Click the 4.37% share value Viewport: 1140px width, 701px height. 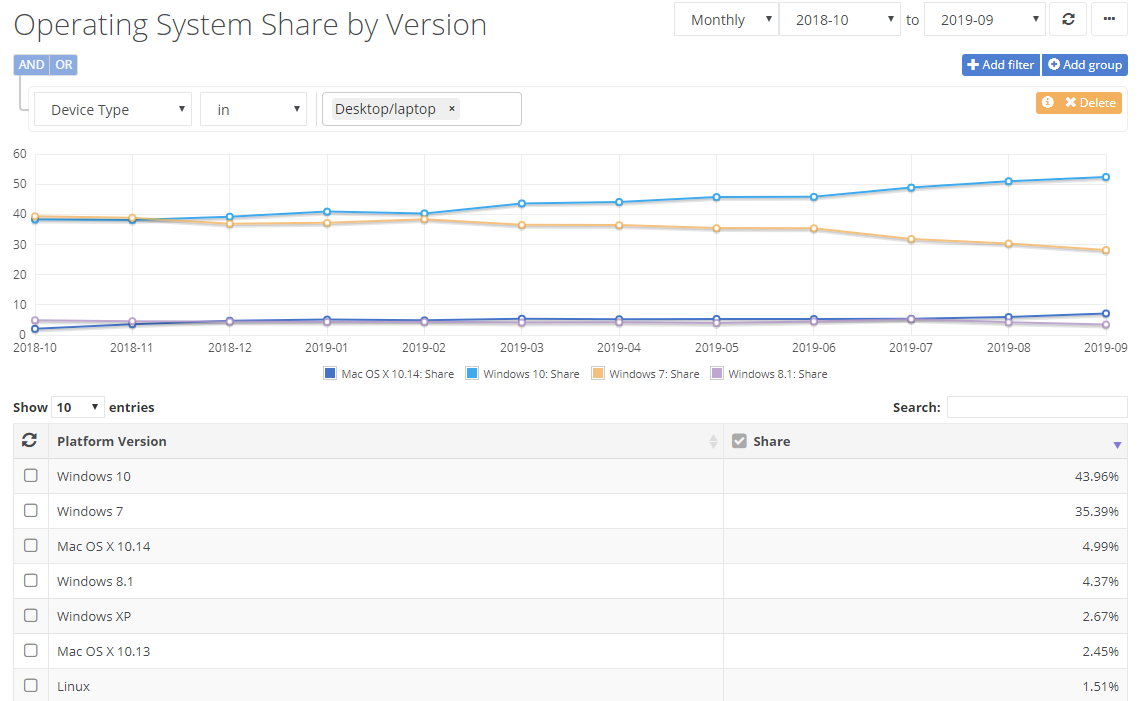tap(1100, 581)
